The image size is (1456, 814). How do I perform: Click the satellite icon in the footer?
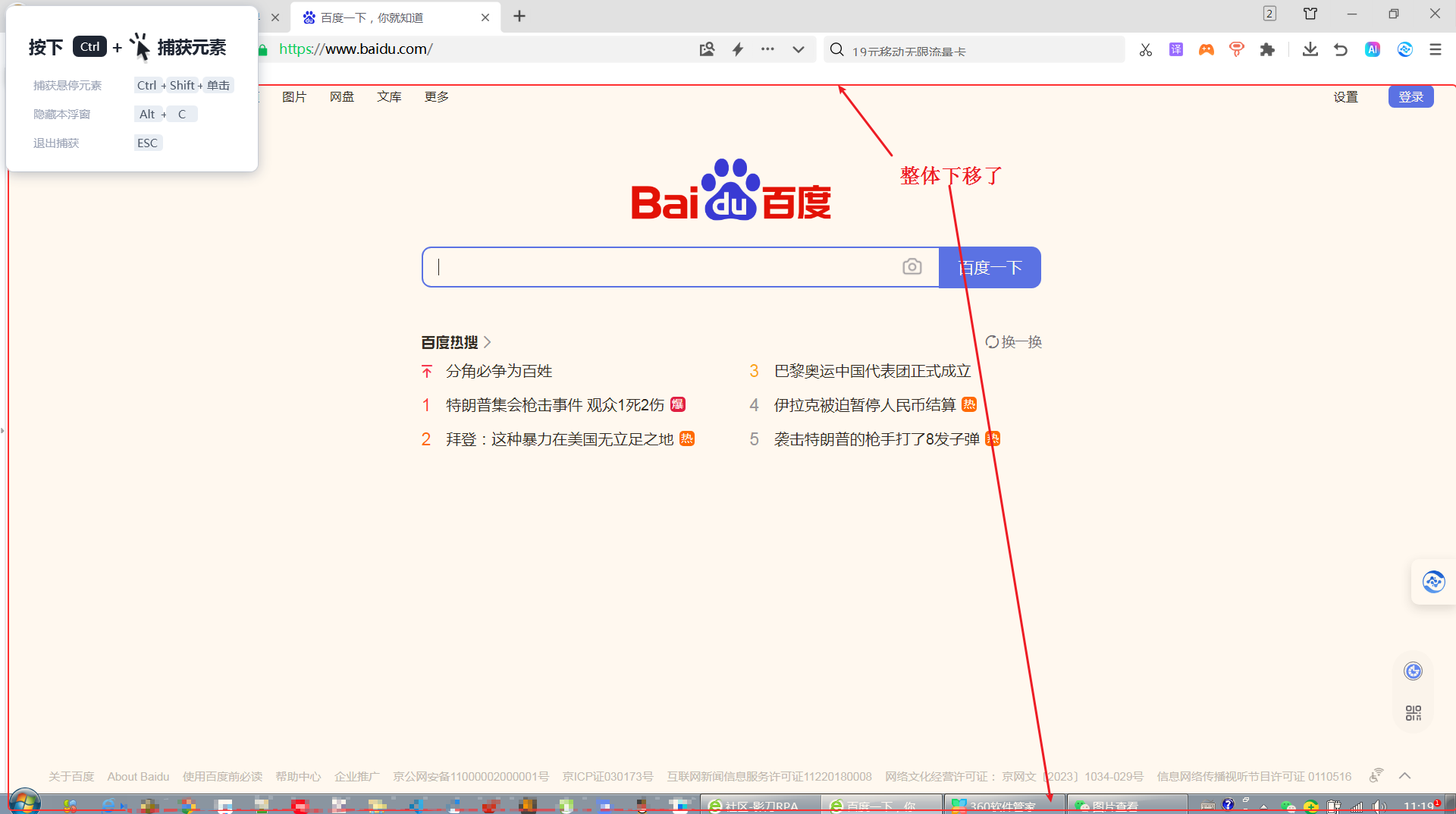[x=1376, y=775]
